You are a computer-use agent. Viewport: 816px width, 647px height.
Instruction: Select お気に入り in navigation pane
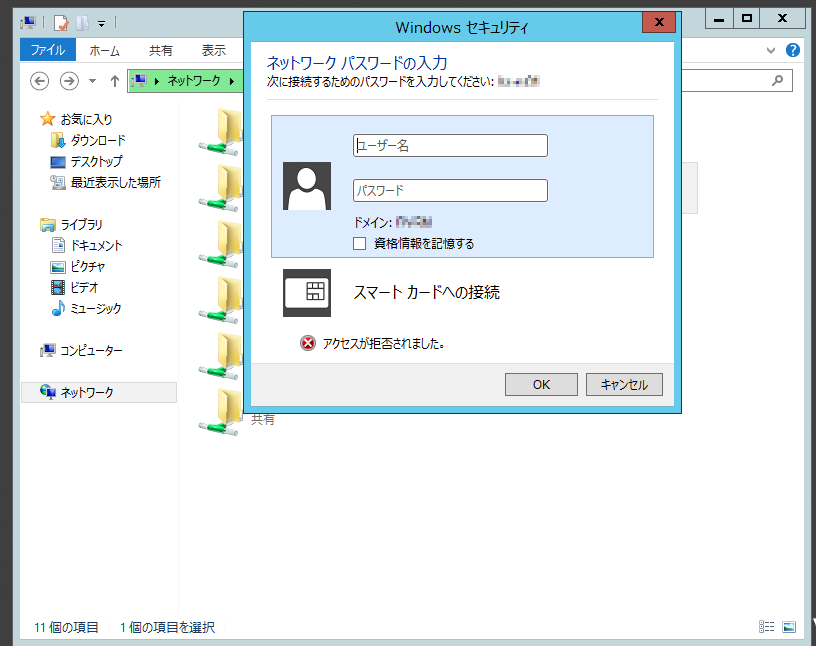pos(86,119)
